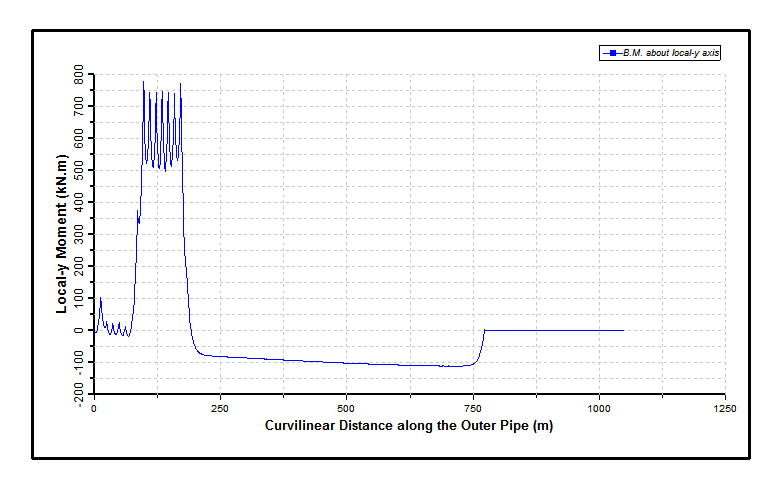The width and height of the screenshot is (780, 489).
Task: Click the right end of the blue curve
Action: (x=623, y=330)
